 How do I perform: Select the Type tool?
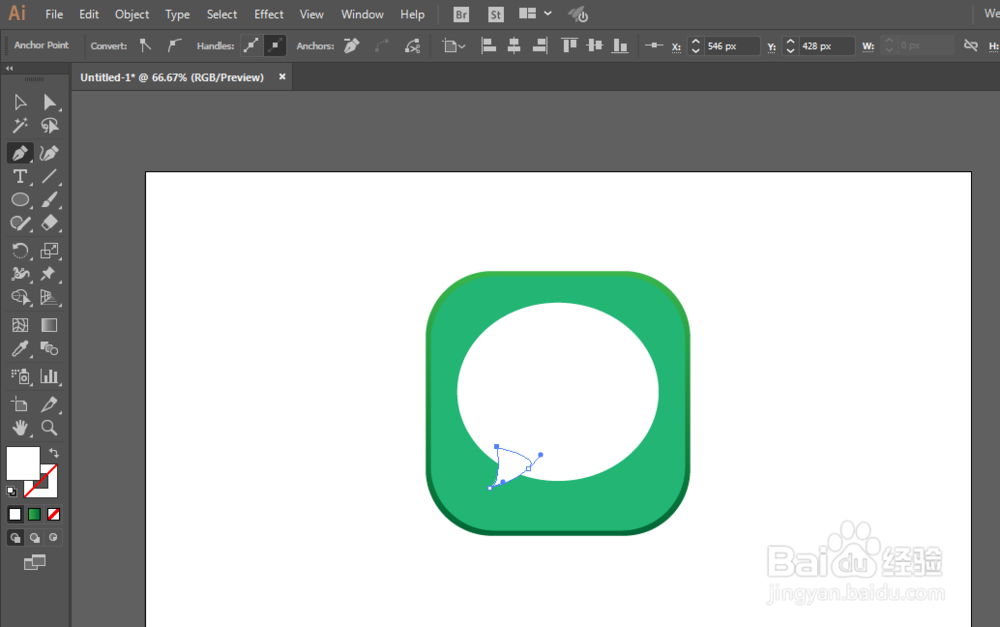click(20, 177)
